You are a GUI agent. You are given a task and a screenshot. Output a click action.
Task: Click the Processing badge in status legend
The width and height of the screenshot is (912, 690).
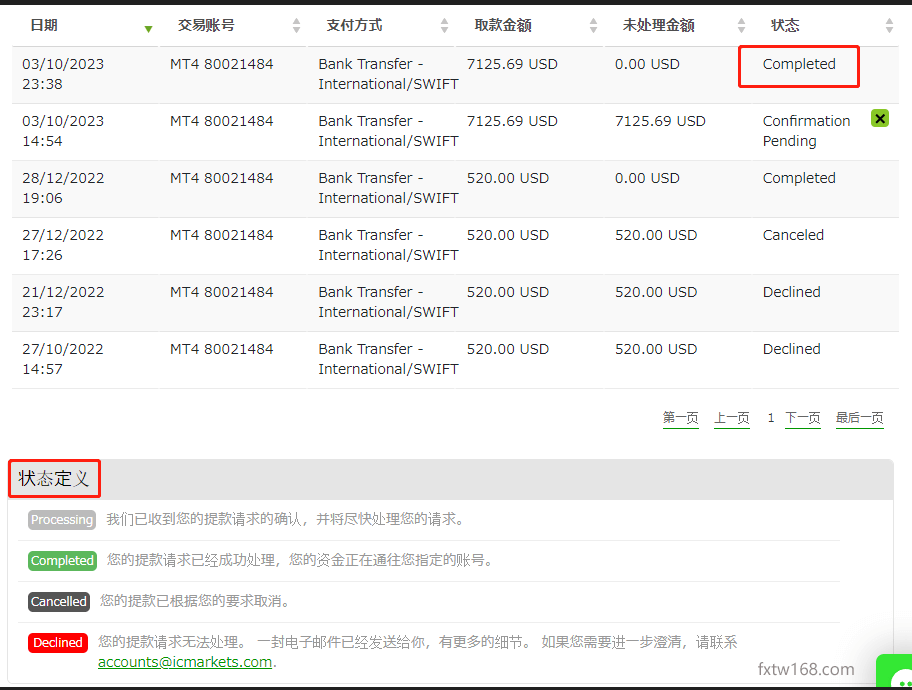pyautogui.click(x=61, y=520)
